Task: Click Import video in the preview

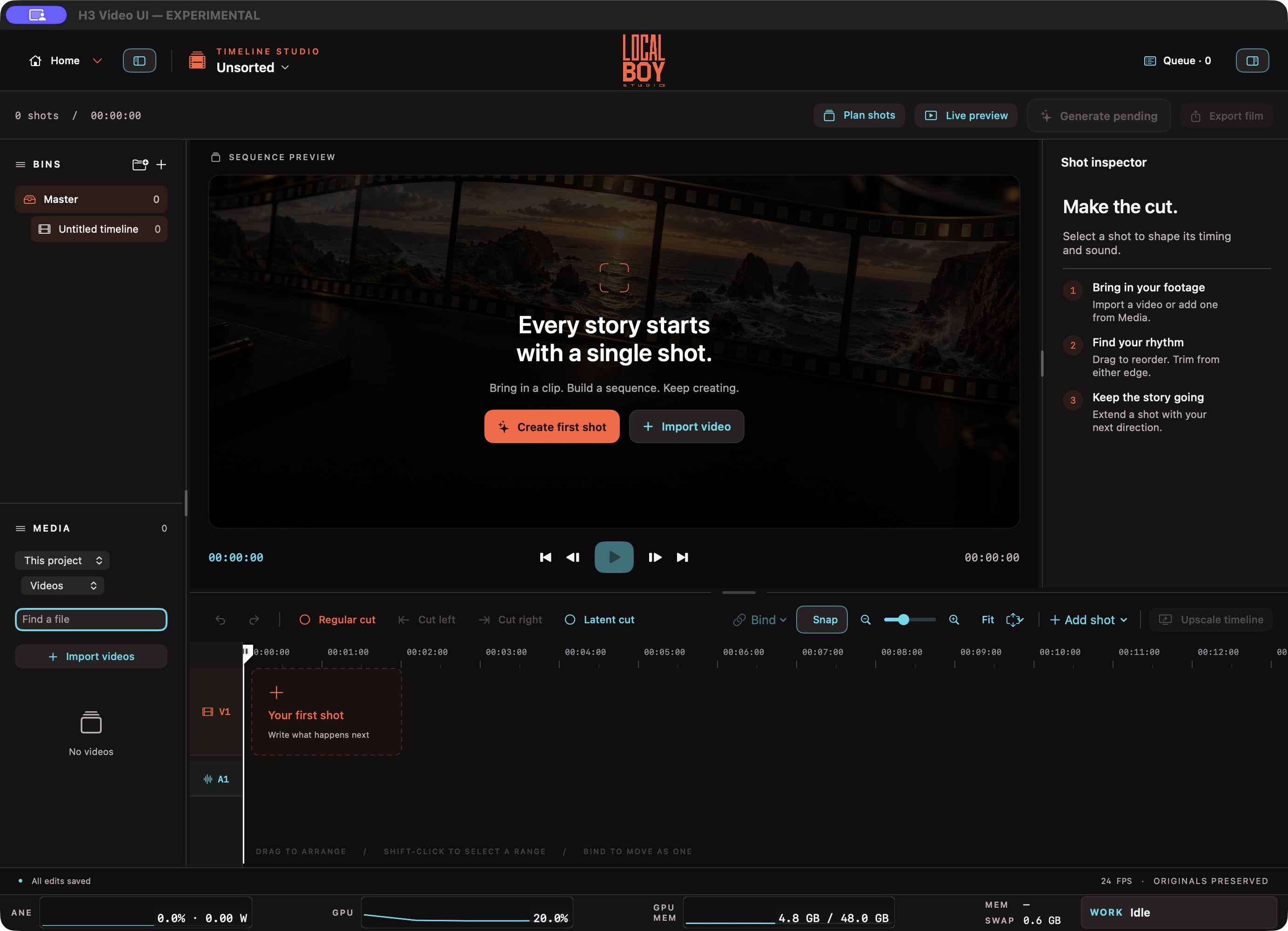Action: pyautogui.click(x=687, y=427)
